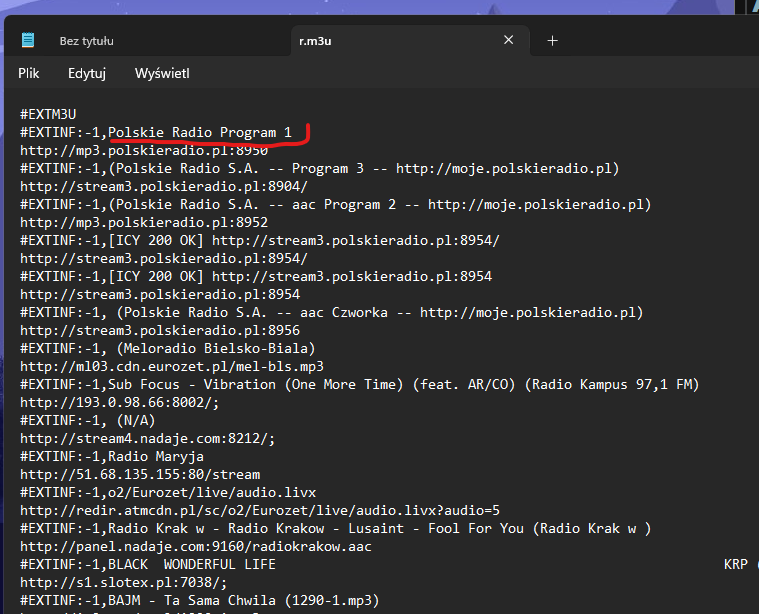Click the 'aac Czworka' EXTINF line
The height and width of the screenshot is (614, 759).
pos(332,312)
